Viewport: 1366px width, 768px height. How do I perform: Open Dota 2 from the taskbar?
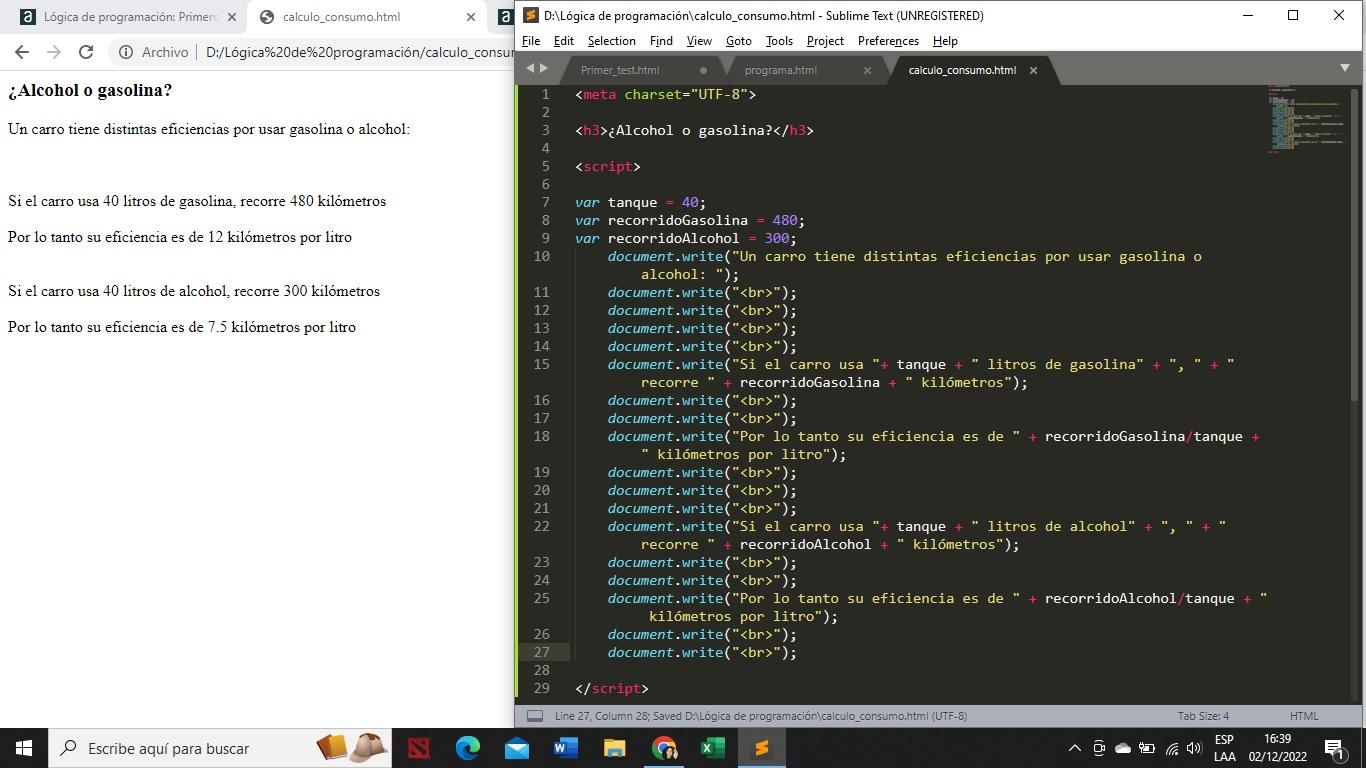click(x=419, y=748)
